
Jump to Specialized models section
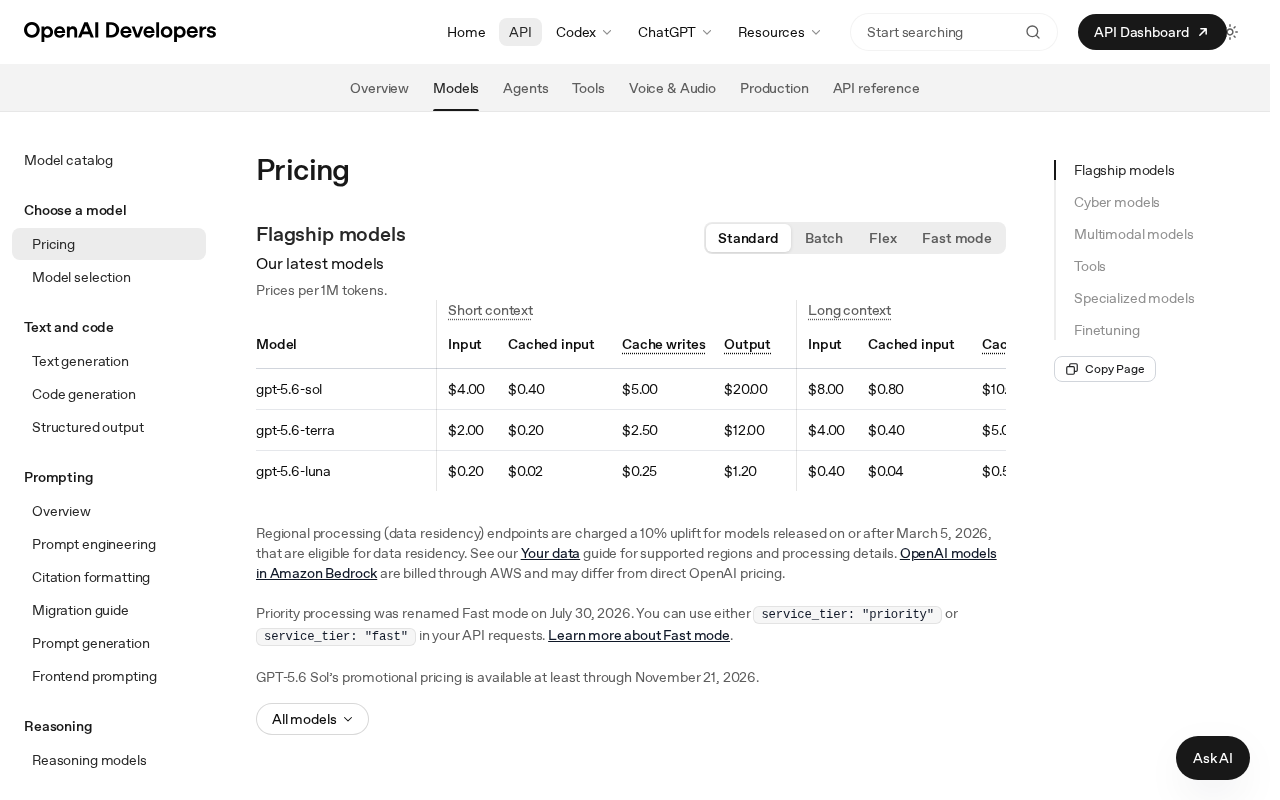coord(1134,298)
